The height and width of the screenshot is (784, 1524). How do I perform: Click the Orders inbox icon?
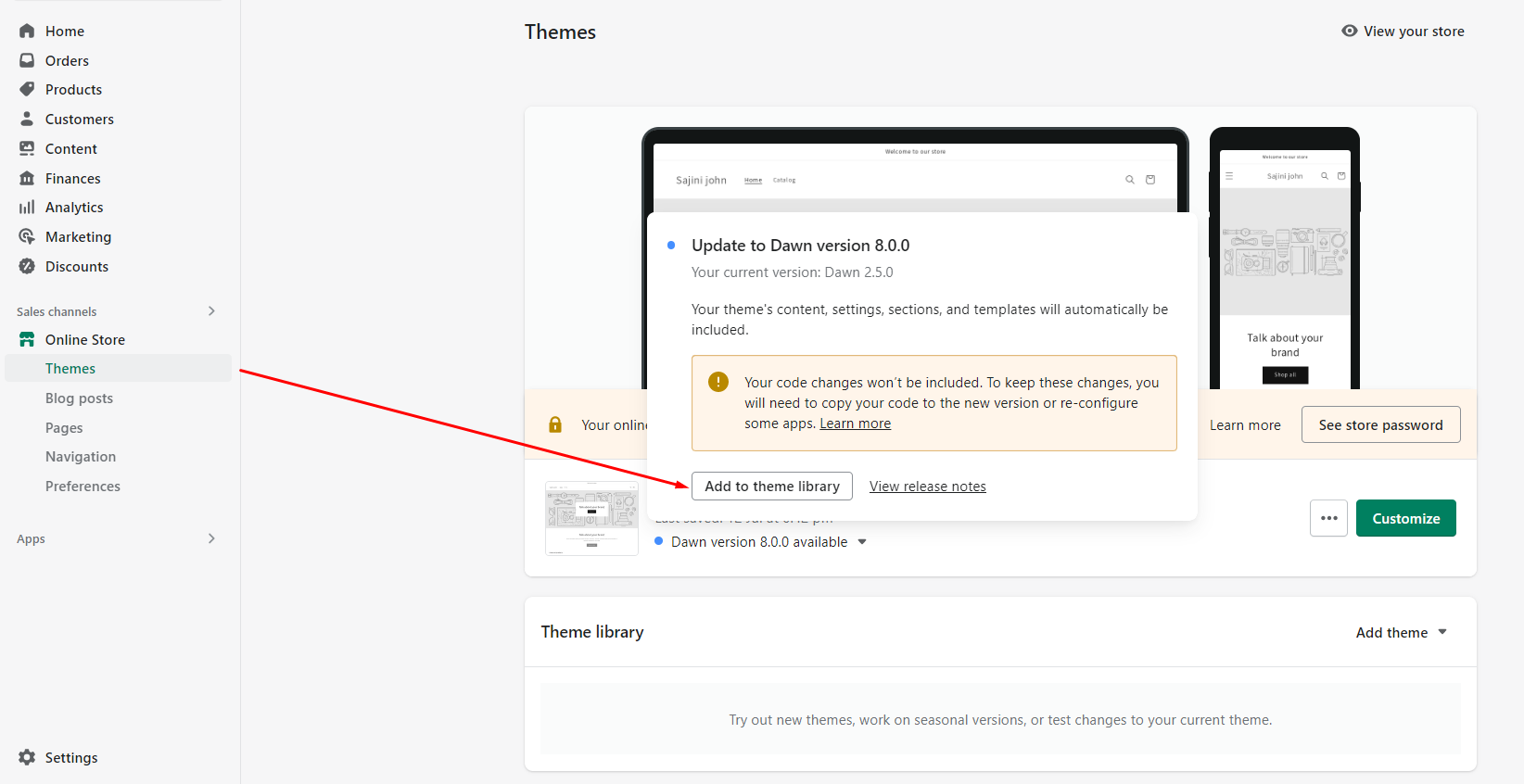27,60
